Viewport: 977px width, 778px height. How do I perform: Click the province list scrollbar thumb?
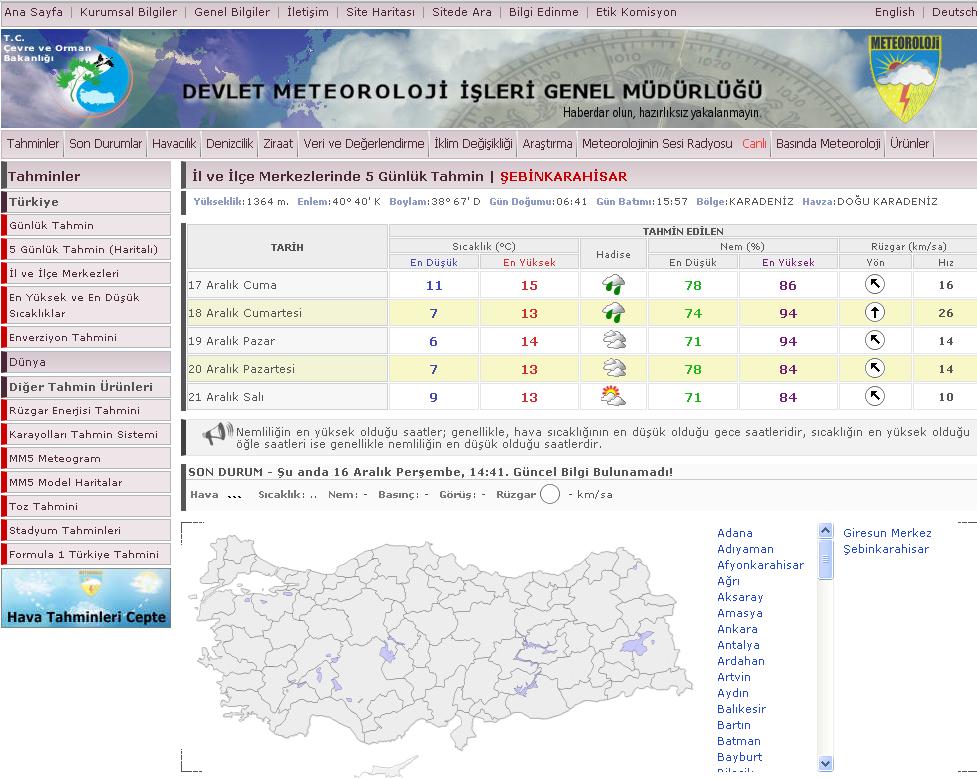point(826,559)
